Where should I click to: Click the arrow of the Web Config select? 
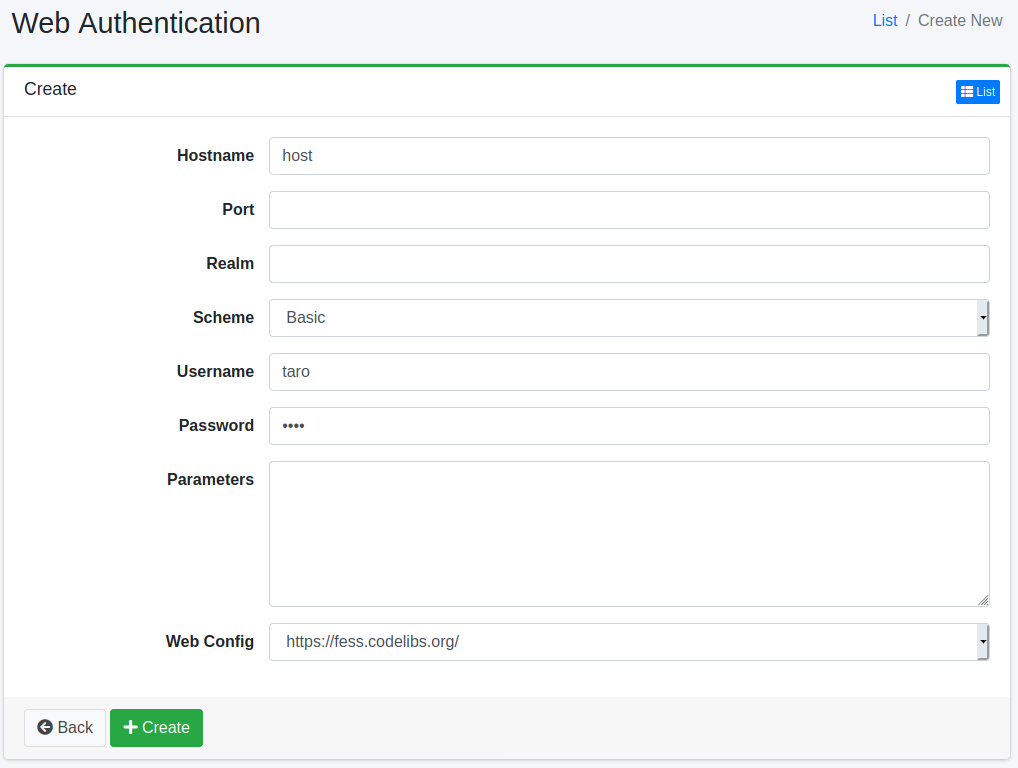pyautogui.click(x=983, y=642)
